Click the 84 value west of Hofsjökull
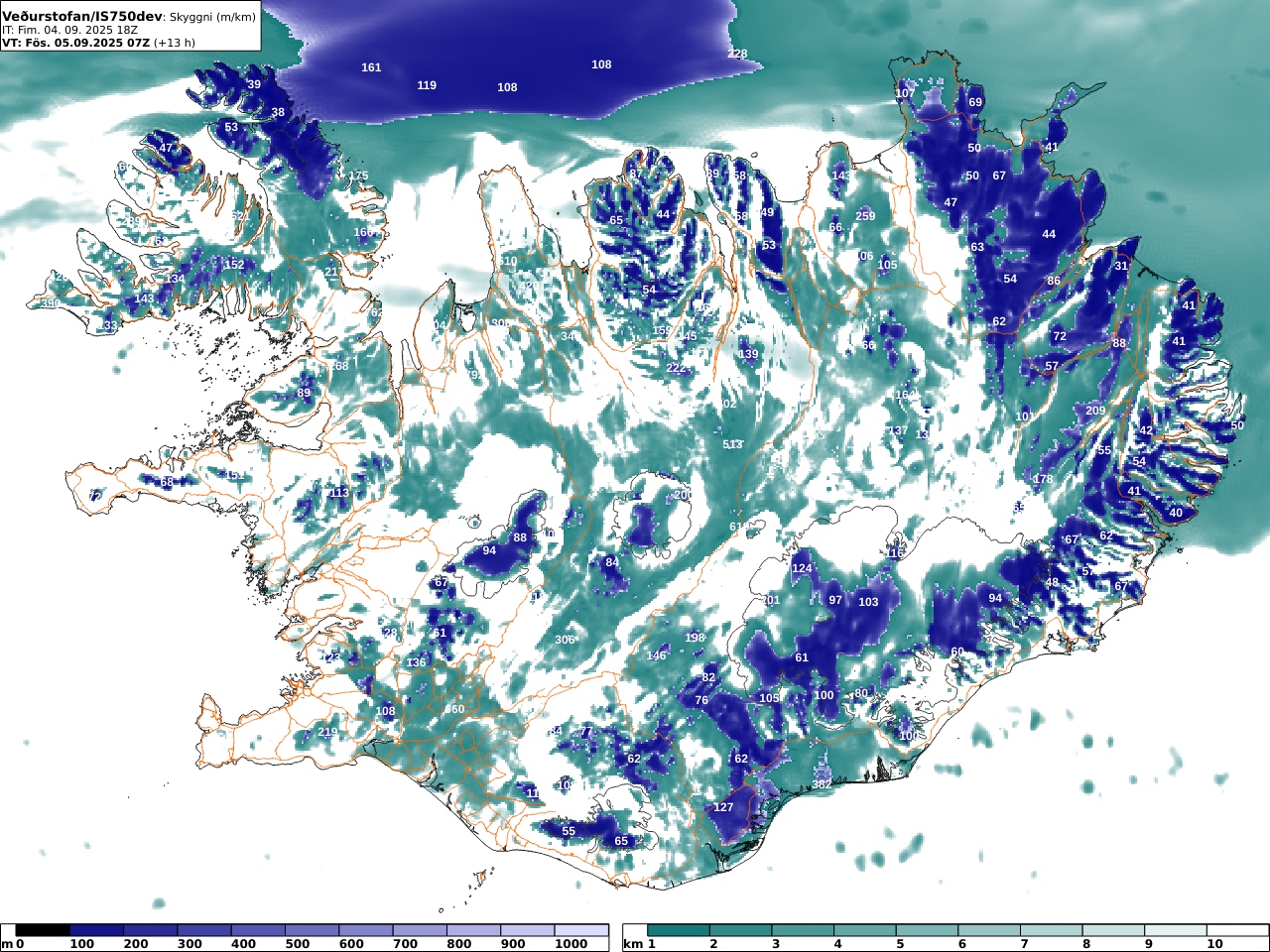Image resolution: width=1270 pixels, height=952 pixels. click(612, 562)
